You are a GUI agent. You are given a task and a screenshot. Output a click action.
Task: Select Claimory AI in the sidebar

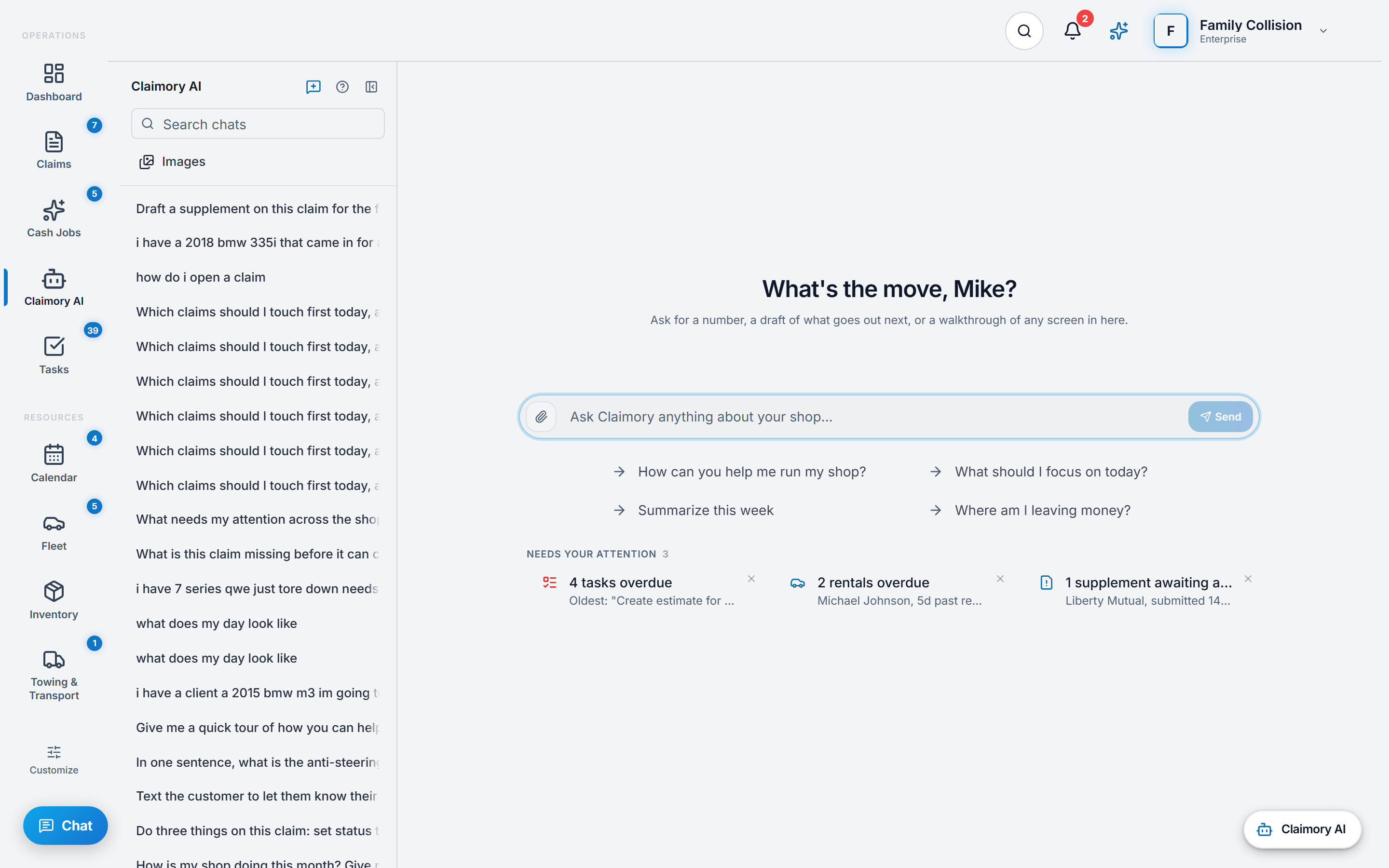tap(54, 287)
